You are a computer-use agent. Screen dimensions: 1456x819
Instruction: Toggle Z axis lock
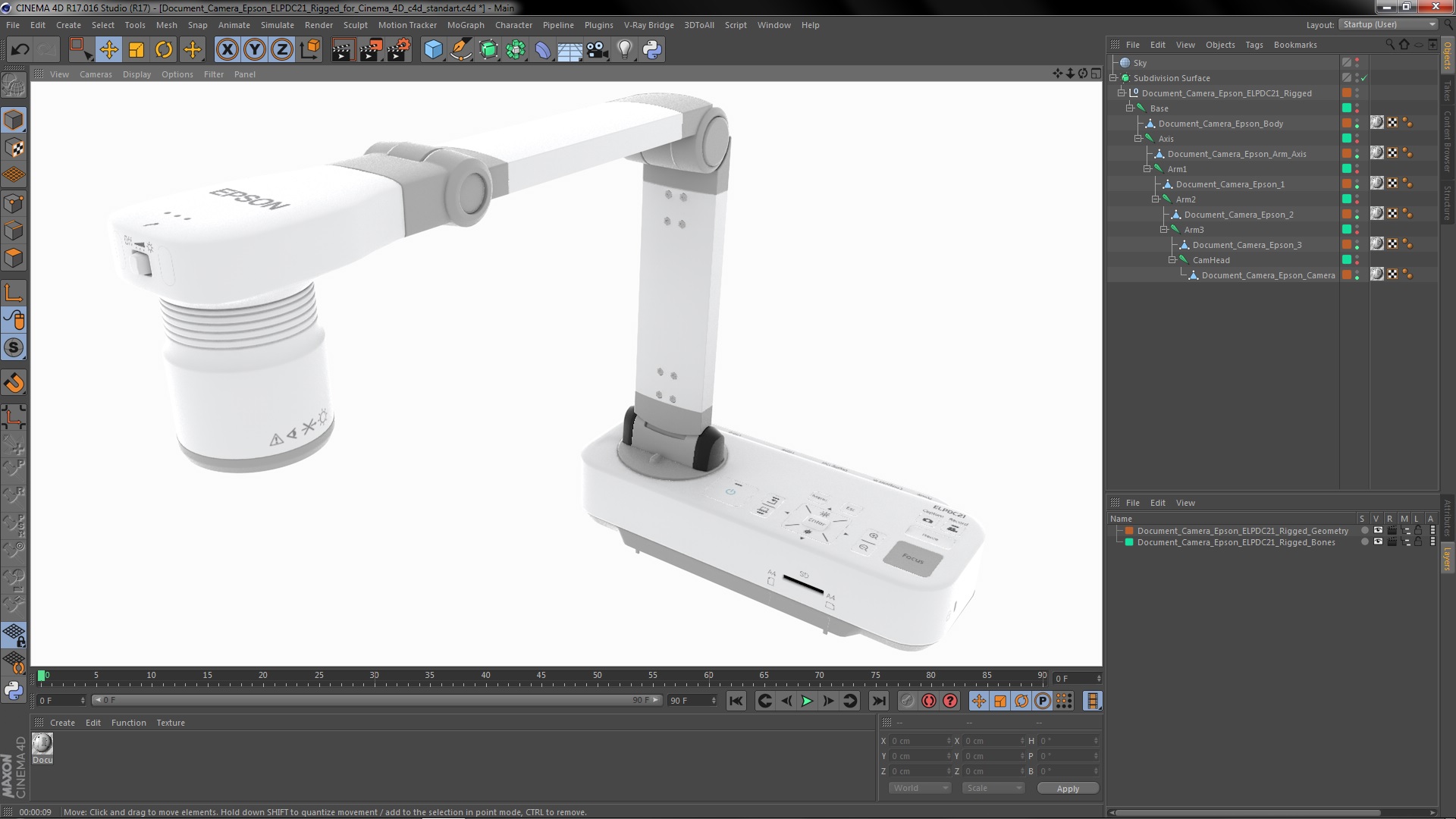(x=282, y=50)
